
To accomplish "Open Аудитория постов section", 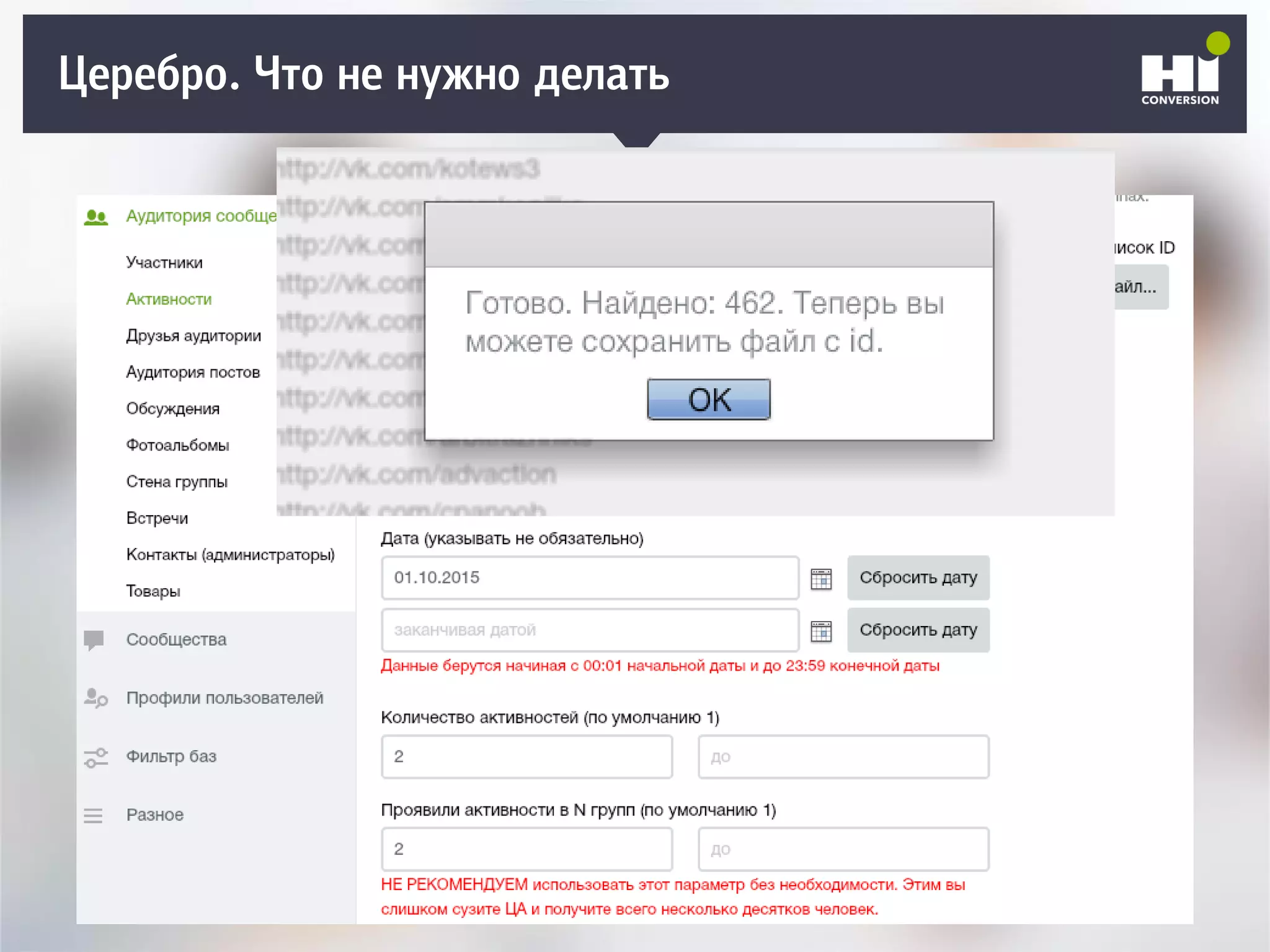I will [193, 372].
